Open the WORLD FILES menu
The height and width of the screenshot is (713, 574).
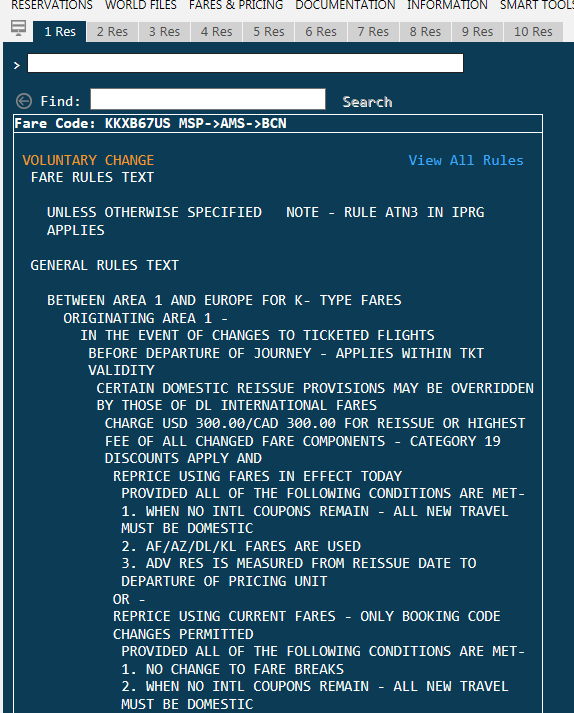point(141,5)
